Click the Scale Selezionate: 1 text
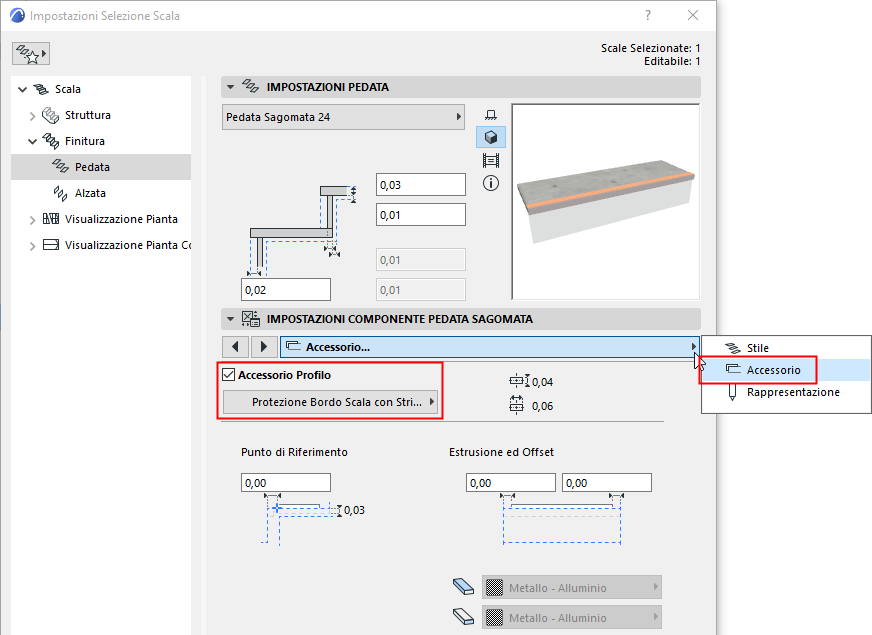872x635 pixels. (650, 48)
